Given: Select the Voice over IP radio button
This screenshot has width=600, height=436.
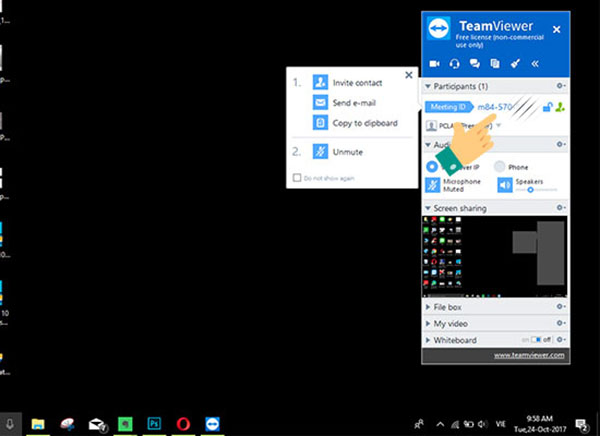Looking at the screenshot, I should [432, 167].
